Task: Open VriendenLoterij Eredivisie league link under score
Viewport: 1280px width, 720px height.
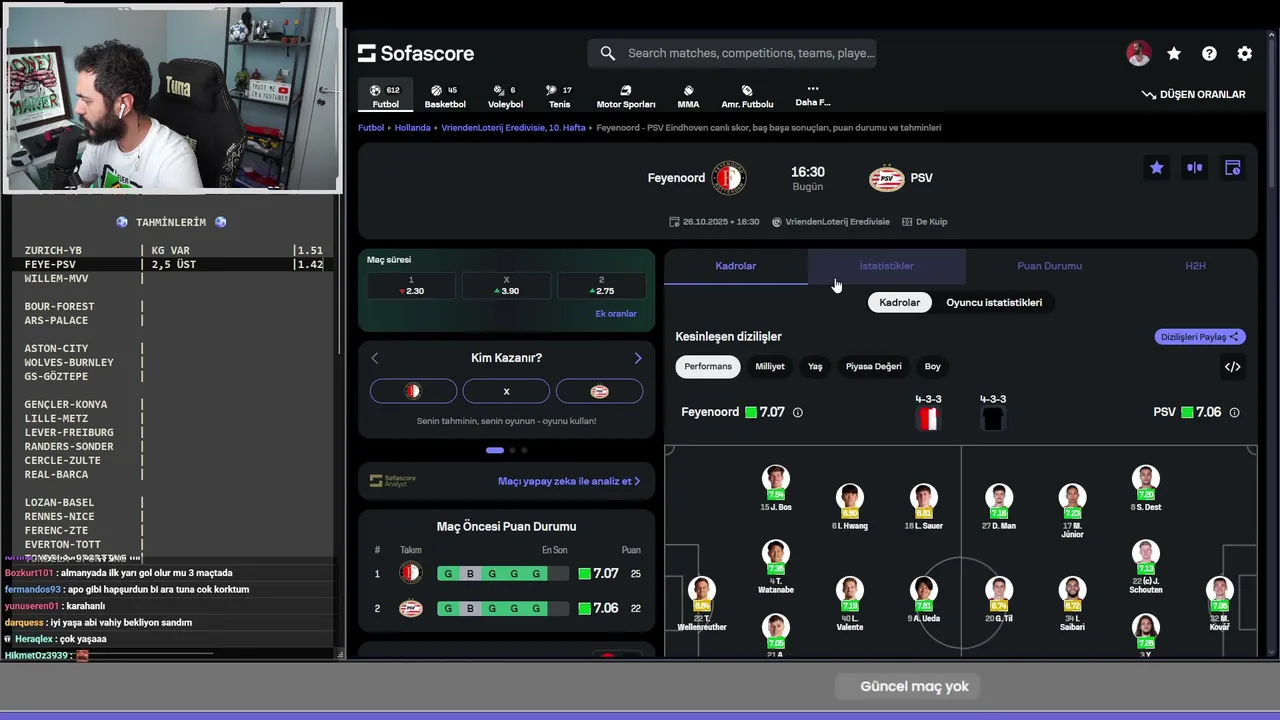Action: 831,222
